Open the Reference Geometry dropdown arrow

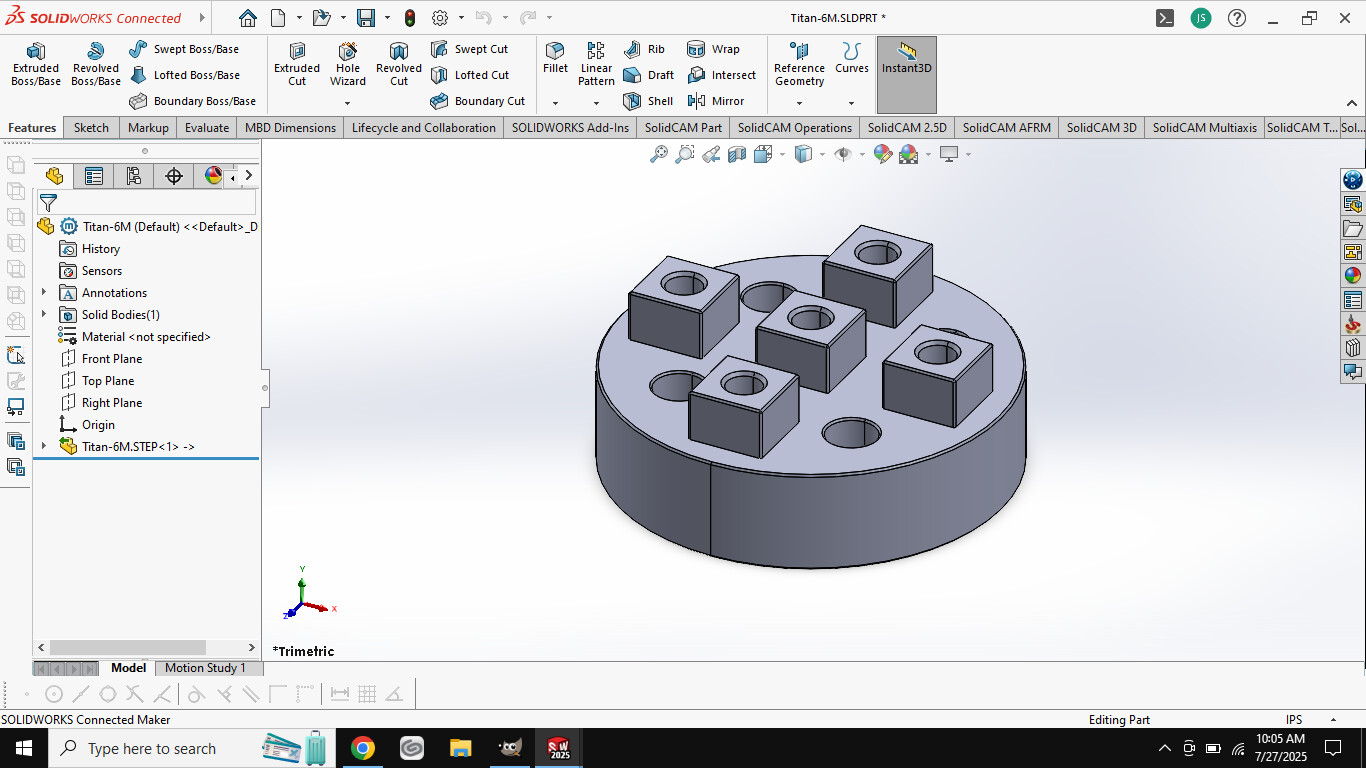pos(799,103)
